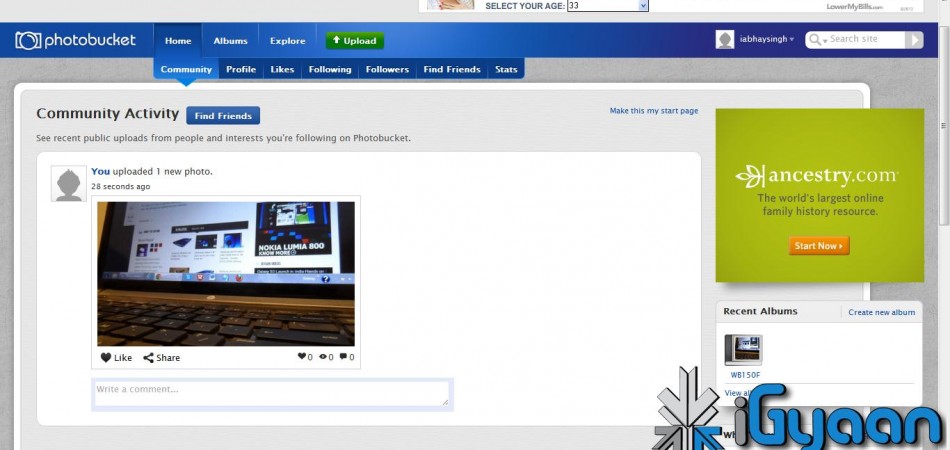Switch to the Followers tab
Screen dimensions: 950x450
coord(387,70)
